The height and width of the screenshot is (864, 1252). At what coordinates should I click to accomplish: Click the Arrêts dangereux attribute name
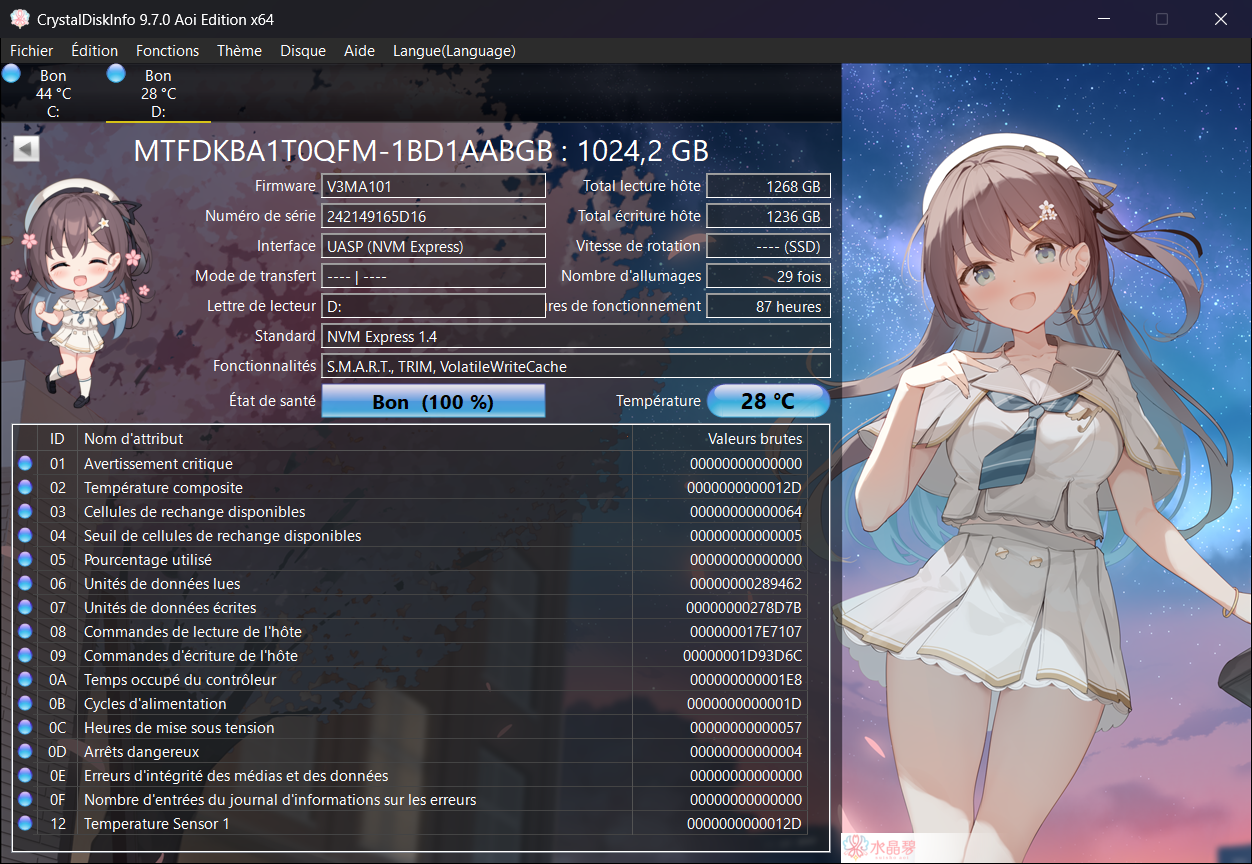coord(141,752)
